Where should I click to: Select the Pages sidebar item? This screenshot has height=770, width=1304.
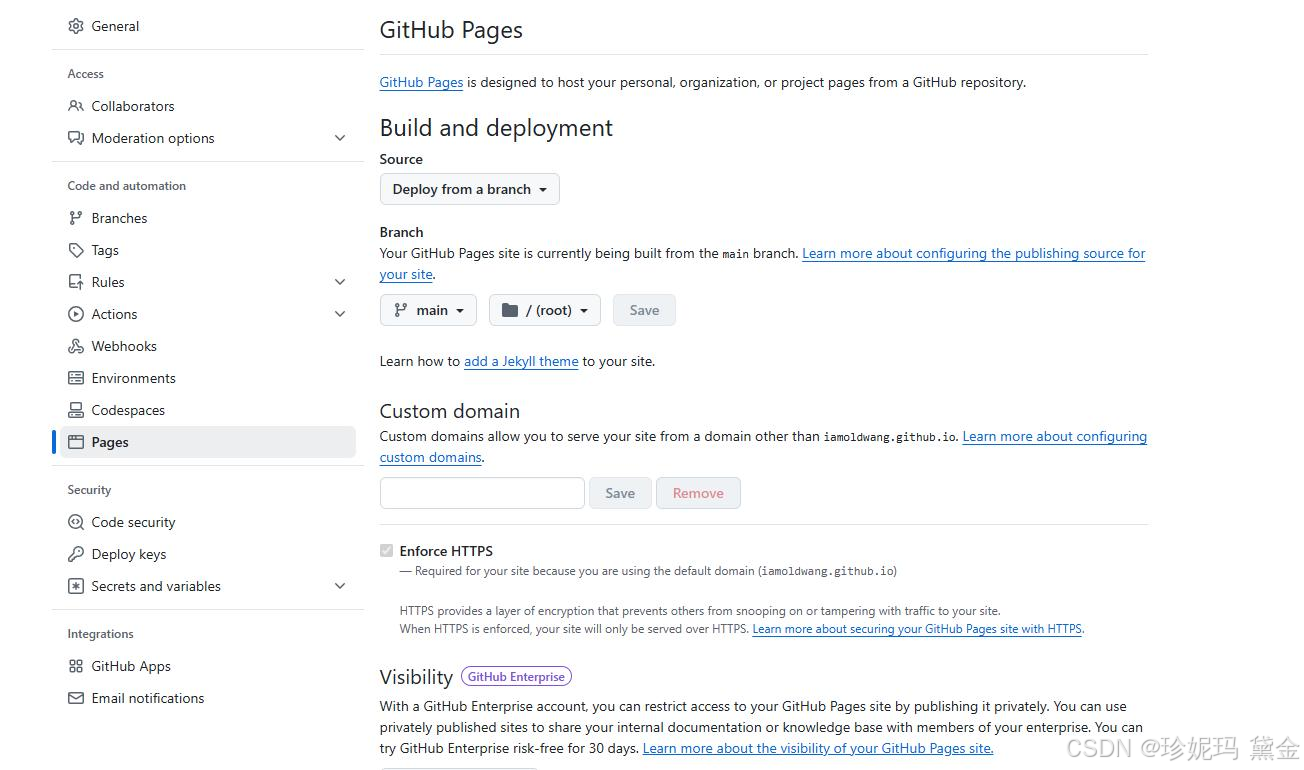point(207,442)
